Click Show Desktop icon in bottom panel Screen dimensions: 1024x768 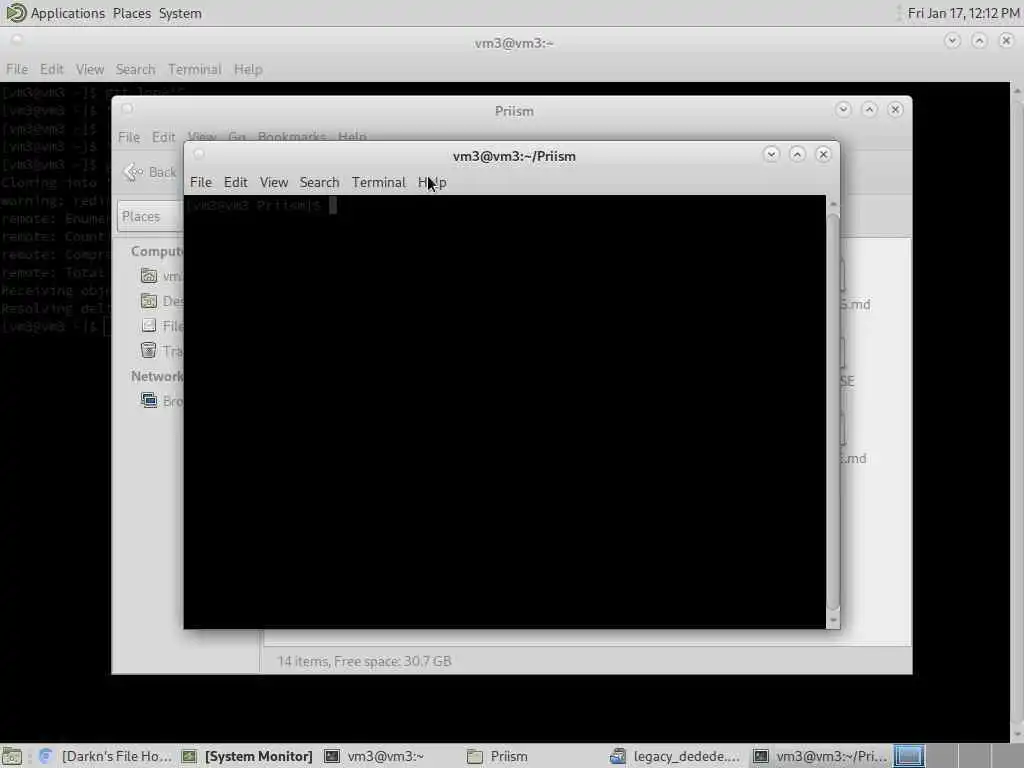tap(12, 756)
